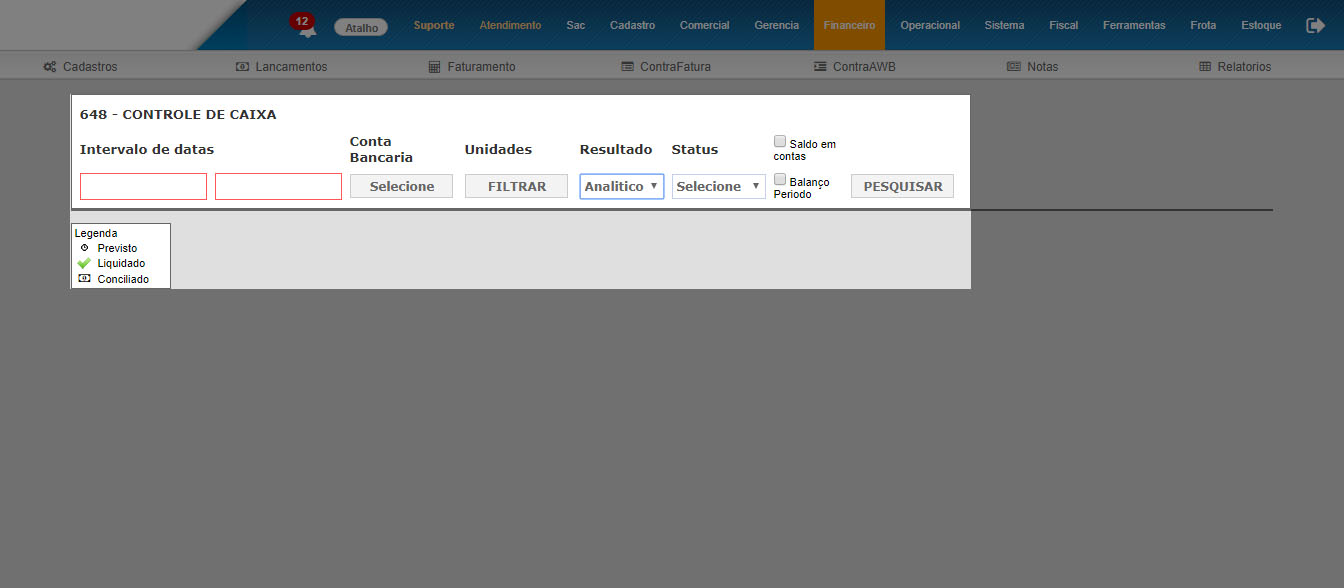The image size is (1344, 588).
Task: Enable the Saldo em contas checkbox
Action: point(780,142)
